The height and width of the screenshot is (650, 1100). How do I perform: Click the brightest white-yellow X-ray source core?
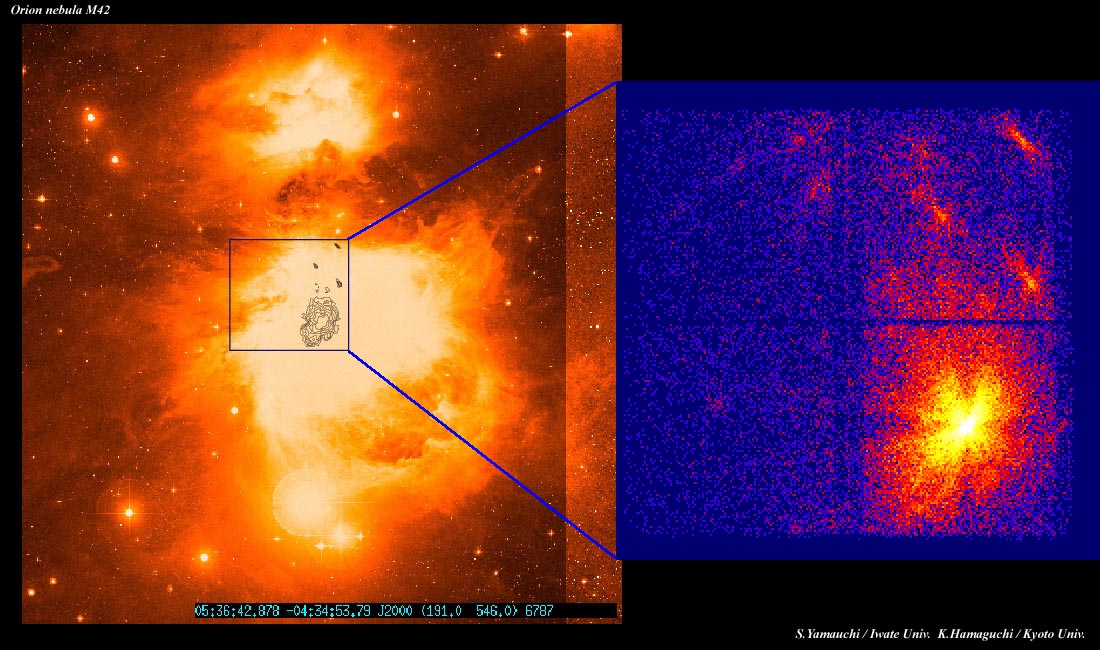(966, 425)
